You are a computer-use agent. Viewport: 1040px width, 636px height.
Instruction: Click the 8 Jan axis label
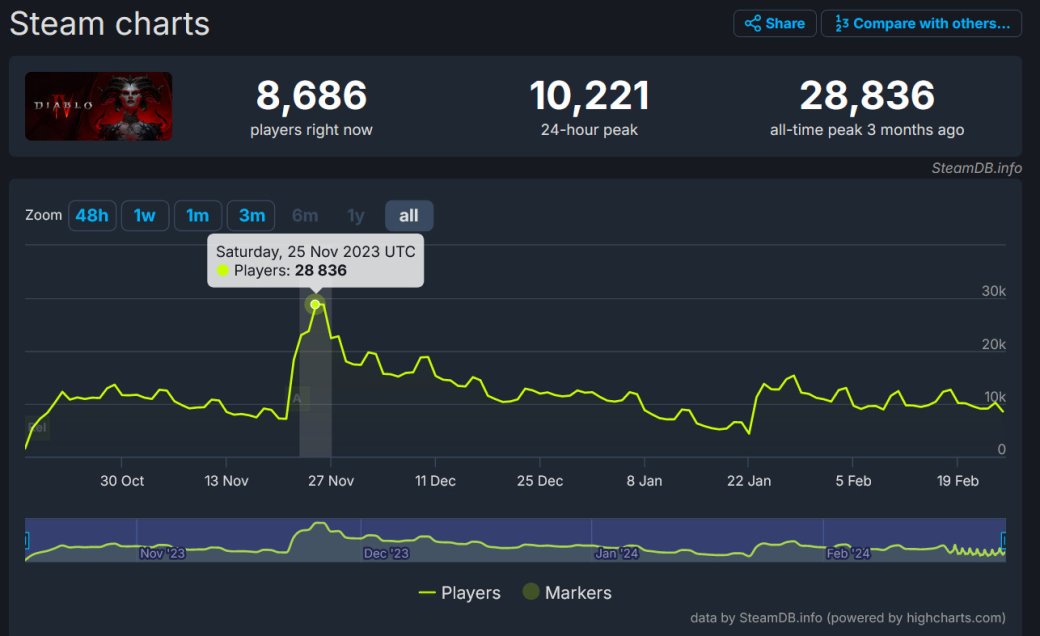coord(644,481)
